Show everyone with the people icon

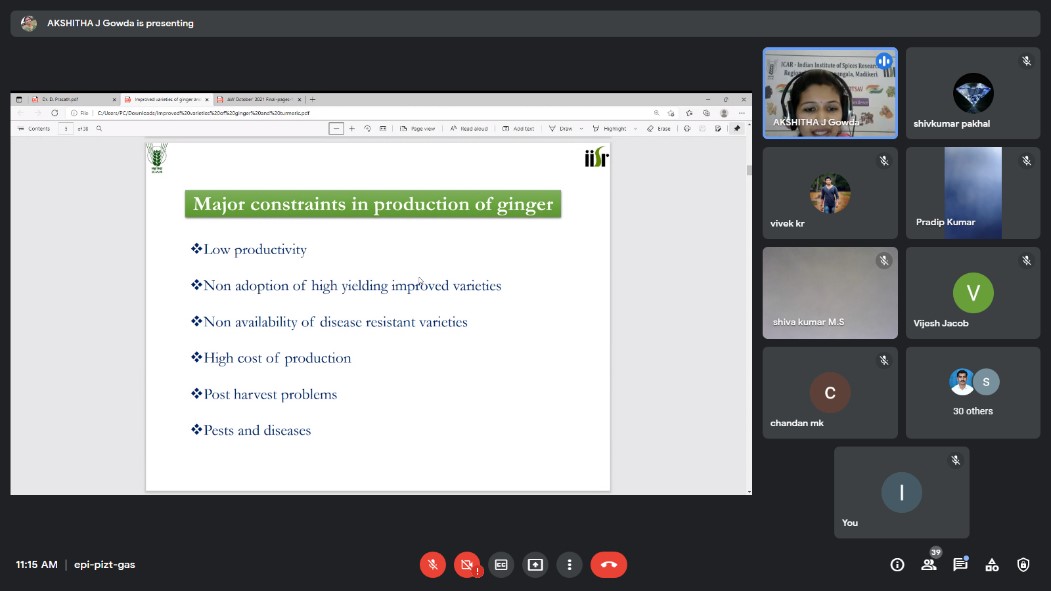click(x=928, y=565)
